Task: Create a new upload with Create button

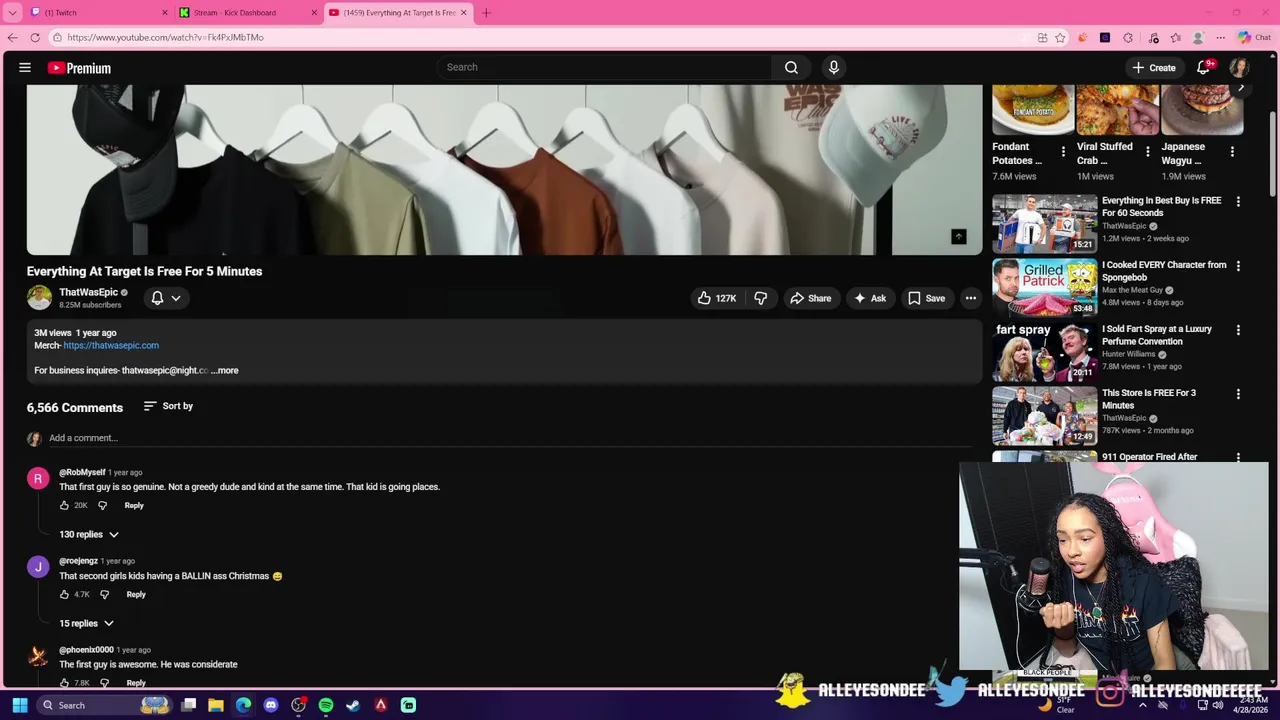Action: click(1153, 67)
